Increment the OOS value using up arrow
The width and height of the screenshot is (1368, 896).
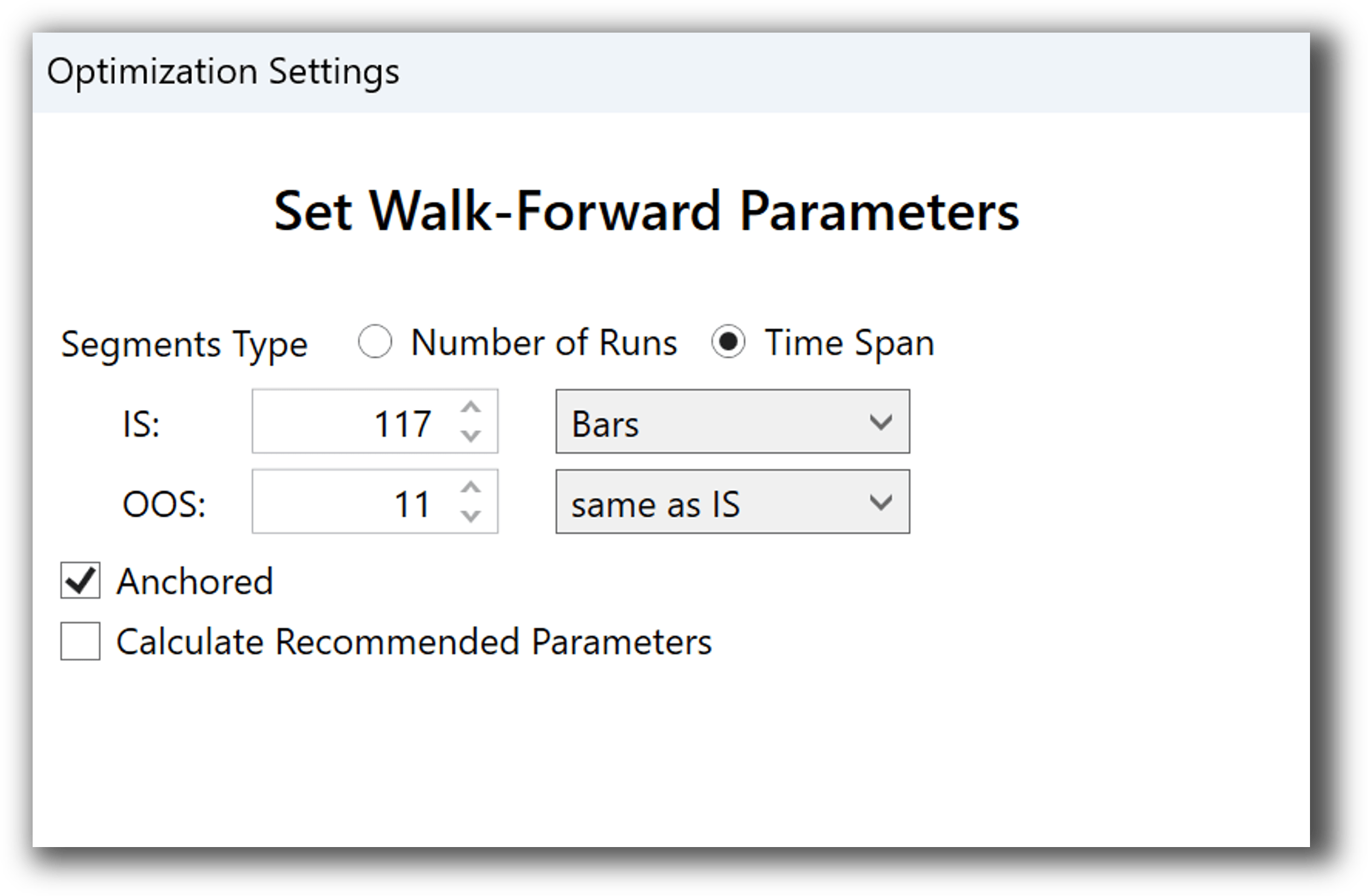(x=471, y=488)
